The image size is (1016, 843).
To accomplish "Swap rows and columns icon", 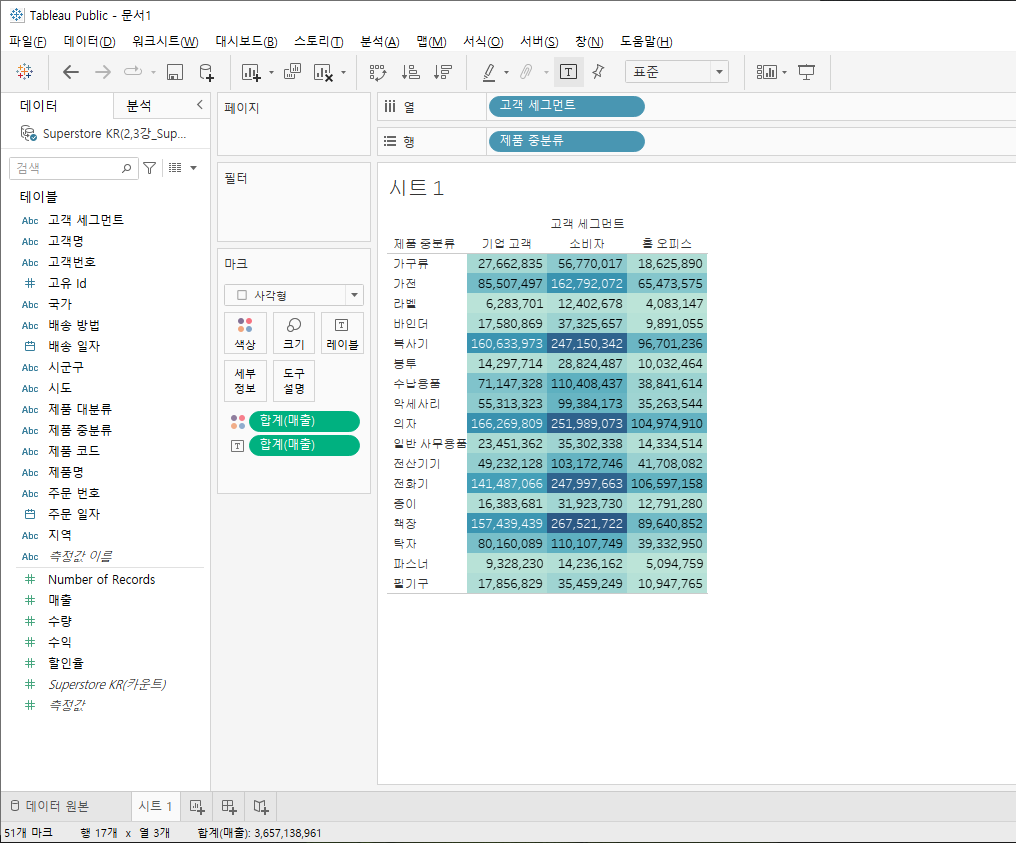I will [x=378, y=72].
